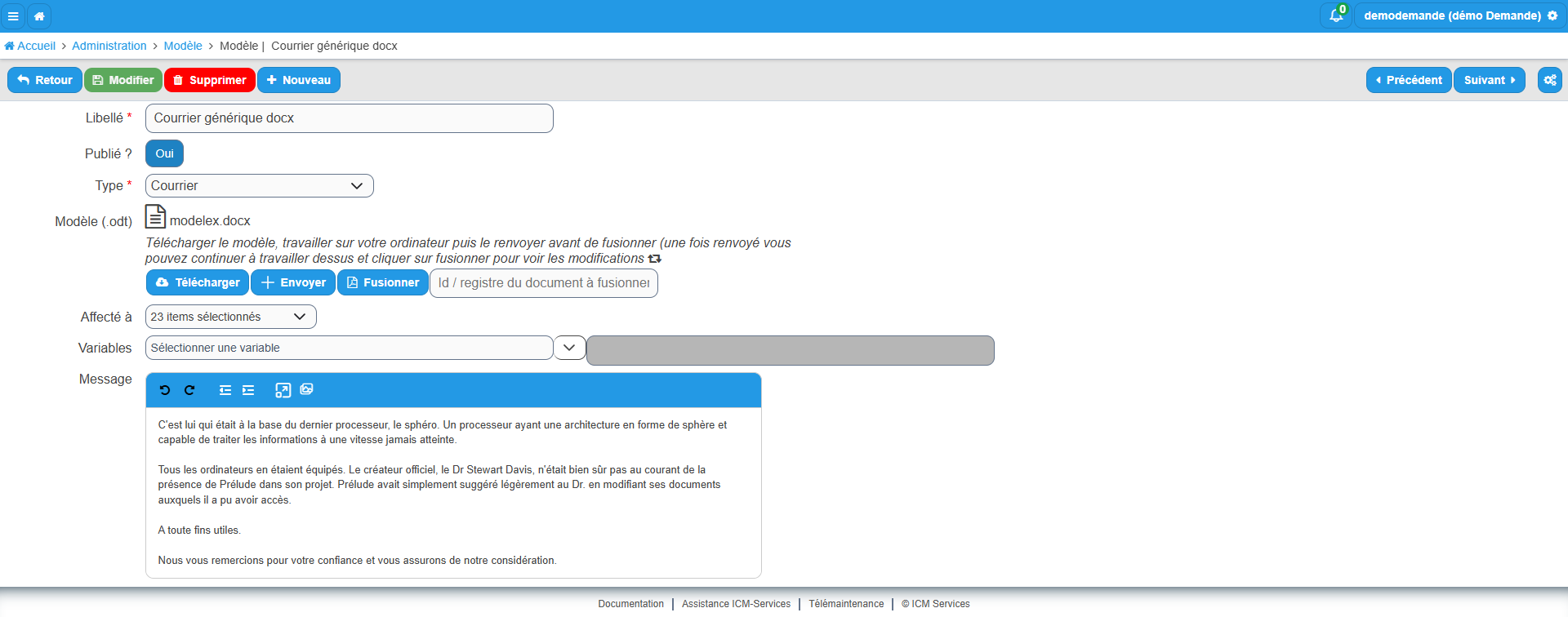The height and width of the screenshot is (617, 1568).
Task: Undo last edit in message editor
Action: pyautogui.click(x=165, y=390)
